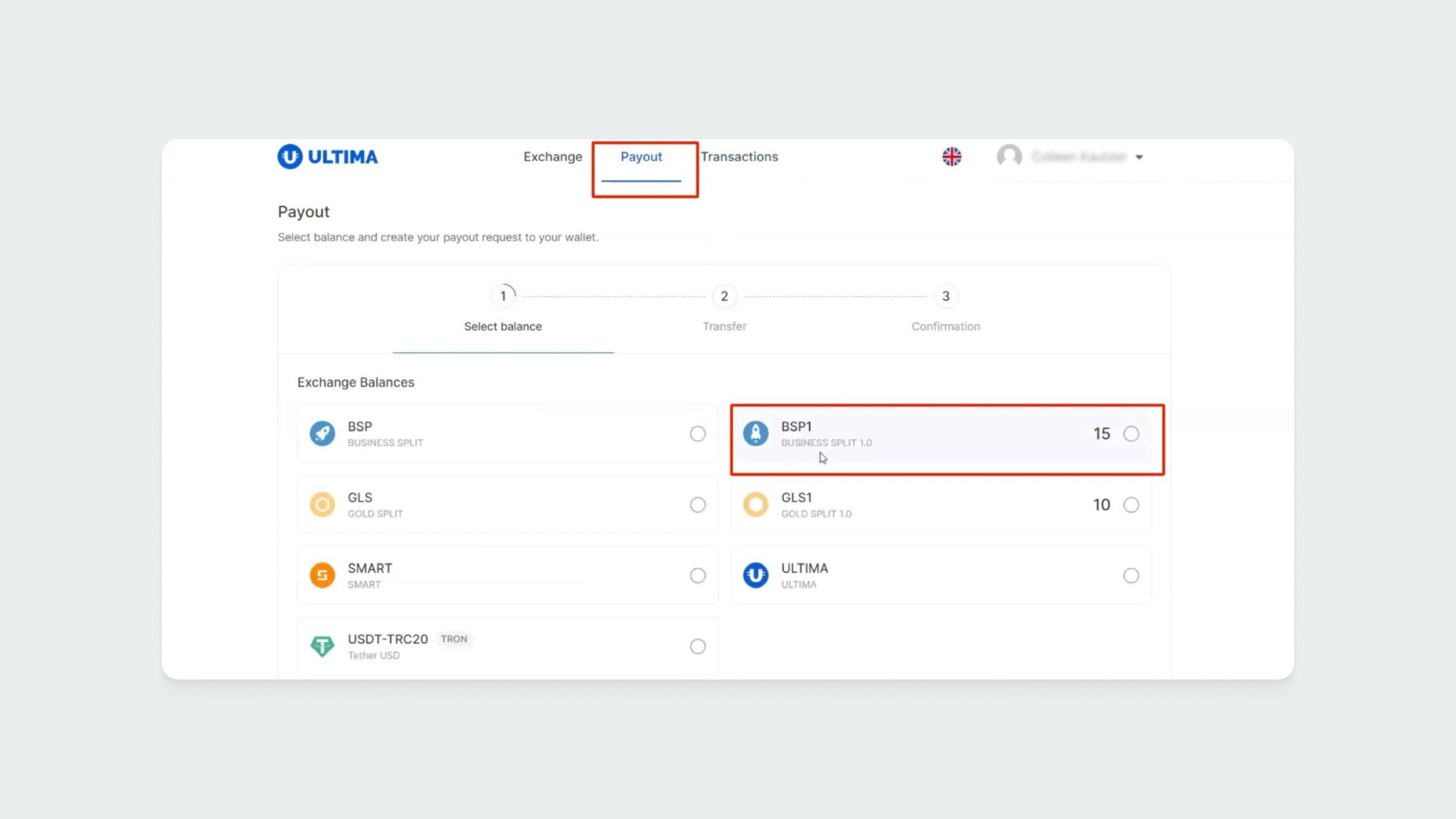Choose the GLS1 balance radio button
The height and width of the screenshot is (819, 1456).
coord(1131,505)
